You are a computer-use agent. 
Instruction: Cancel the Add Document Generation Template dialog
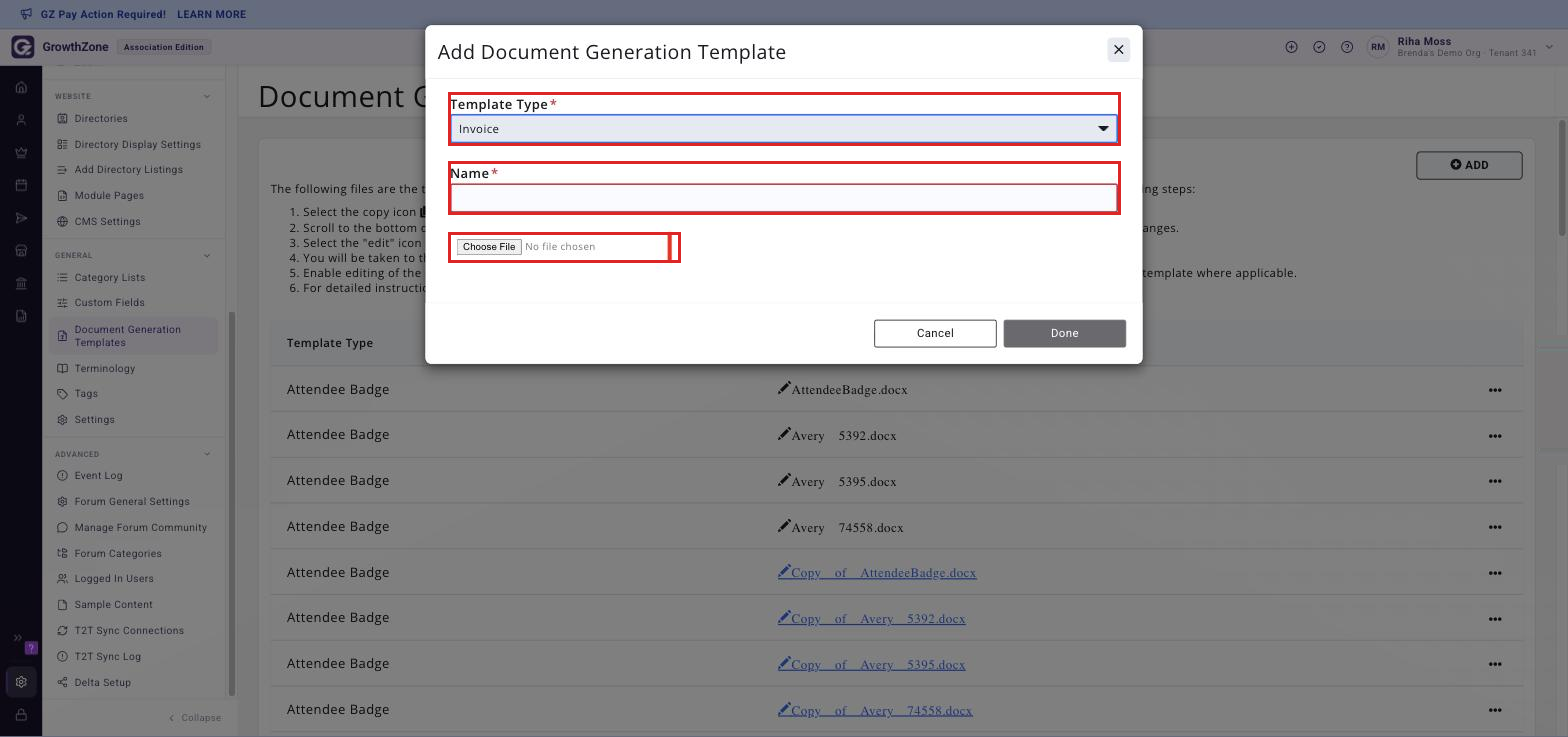(x=935, y=333)
